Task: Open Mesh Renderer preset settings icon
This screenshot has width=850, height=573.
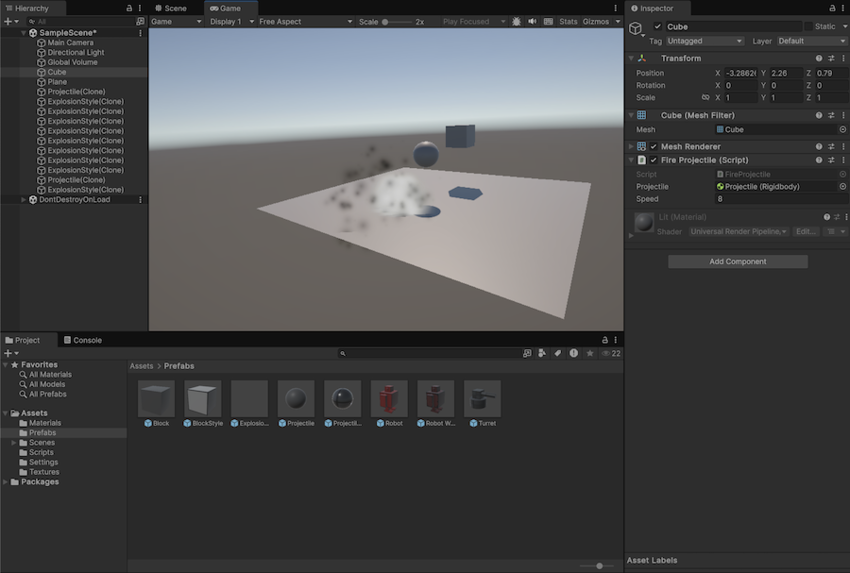Action: (831, 147)
